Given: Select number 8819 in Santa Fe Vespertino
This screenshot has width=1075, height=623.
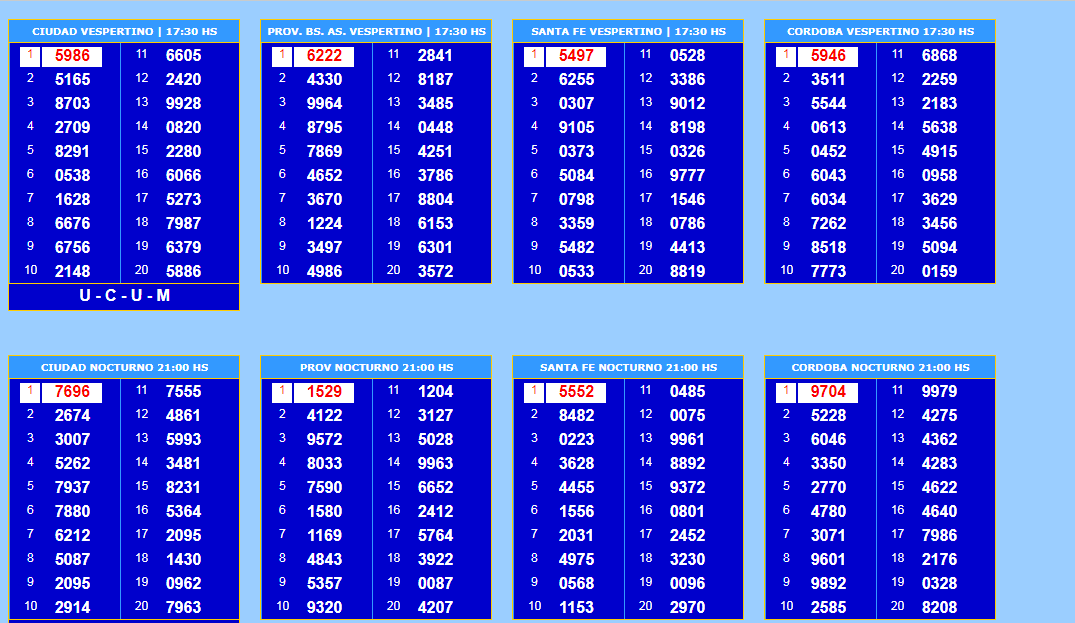Looking at the screenshot, I should 687,271.
